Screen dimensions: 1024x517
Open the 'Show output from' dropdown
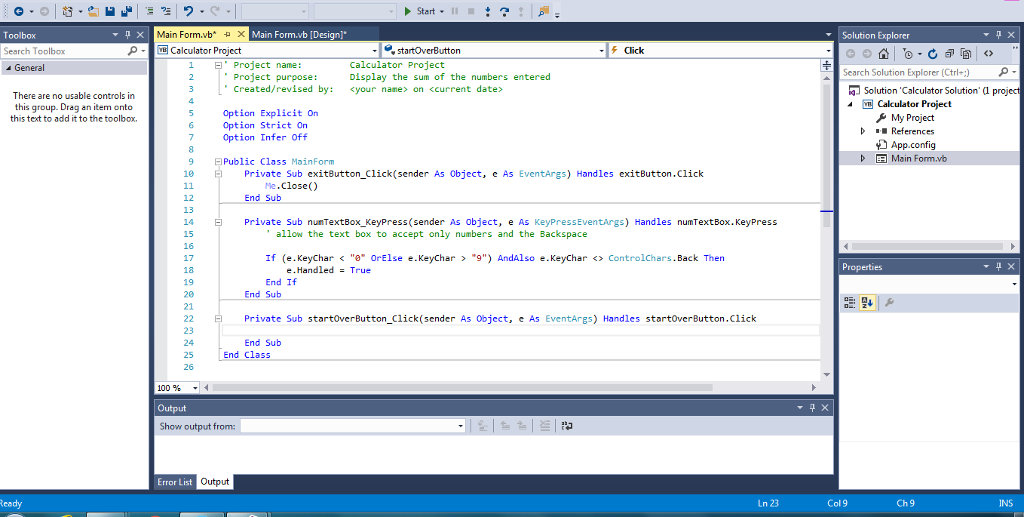tap(460, 426)
